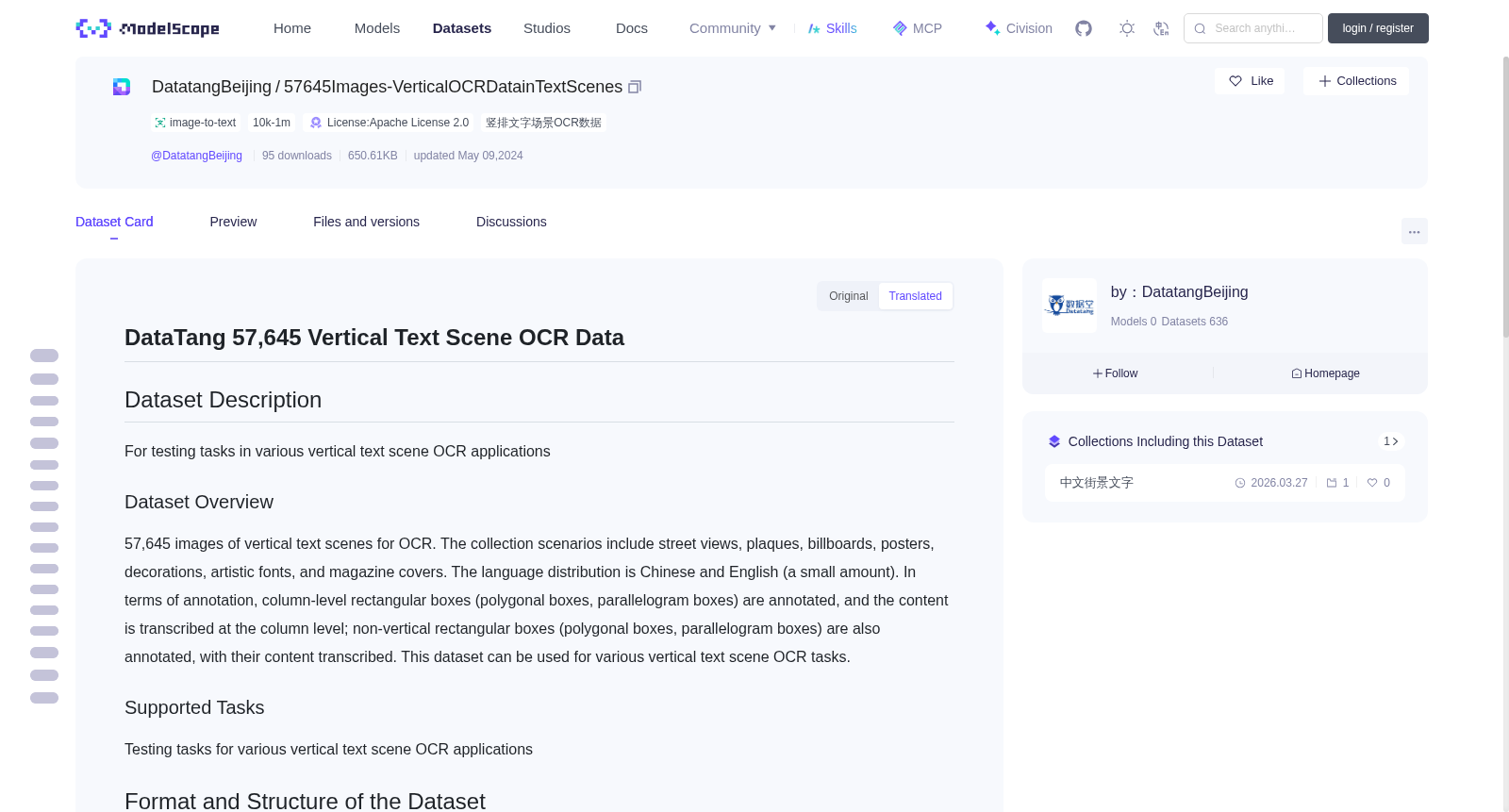The width and height of the screenshot is (1509, 812).
Task: Click the Datasets 636 count
Action: (x=1195, y=322)
